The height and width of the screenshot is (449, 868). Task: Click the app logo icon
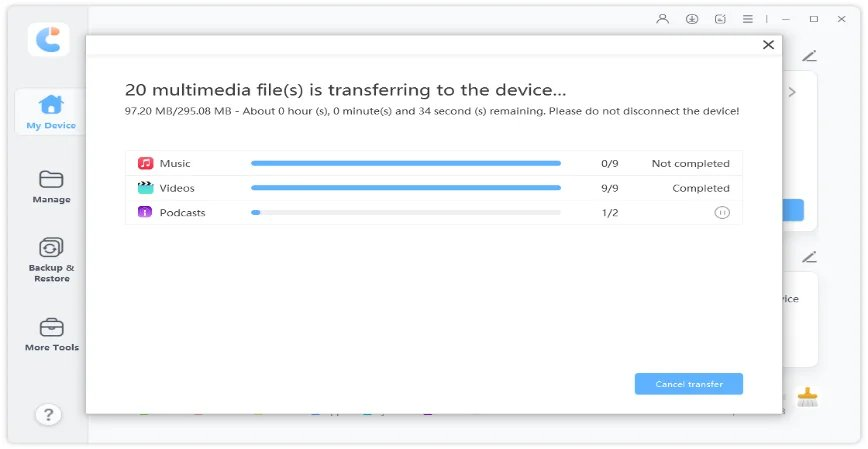click(x=48, y=40)
